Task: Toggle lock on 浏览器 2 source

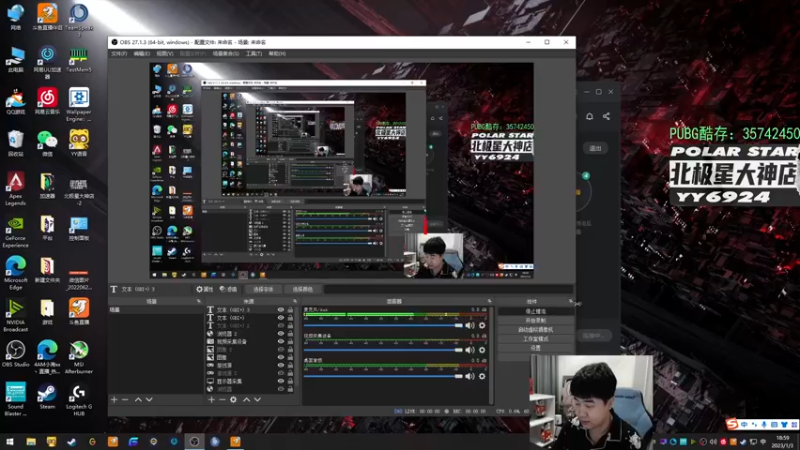Action: tap(290, 334)
